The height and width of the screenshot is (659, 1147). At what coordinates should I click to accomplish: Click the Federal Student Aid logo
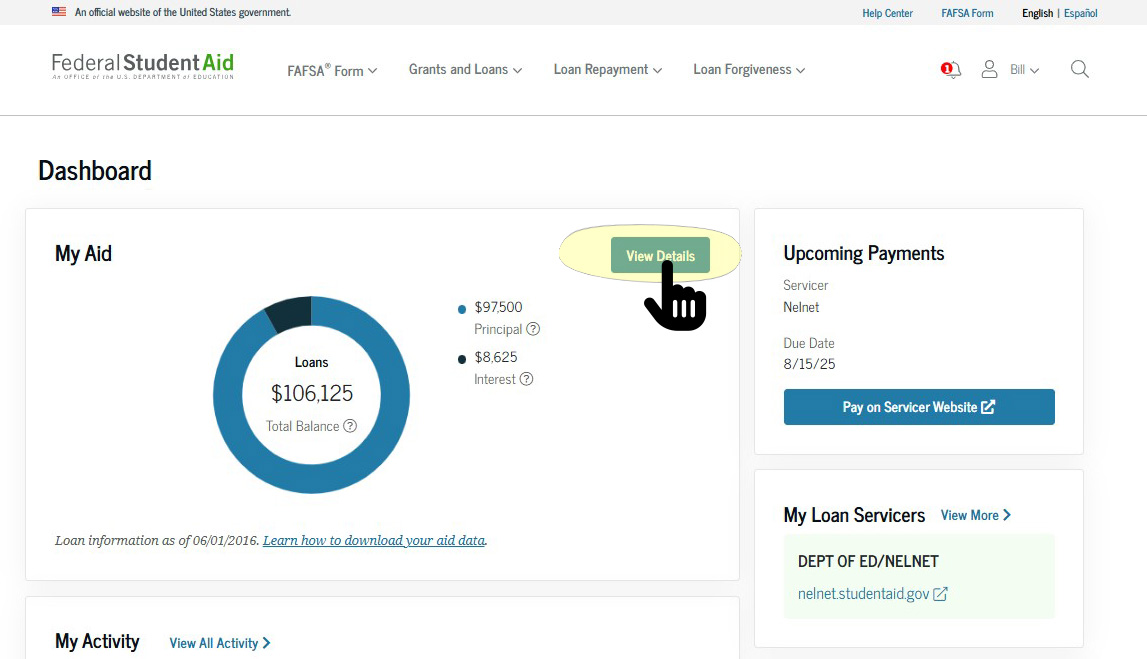(143, 66)
